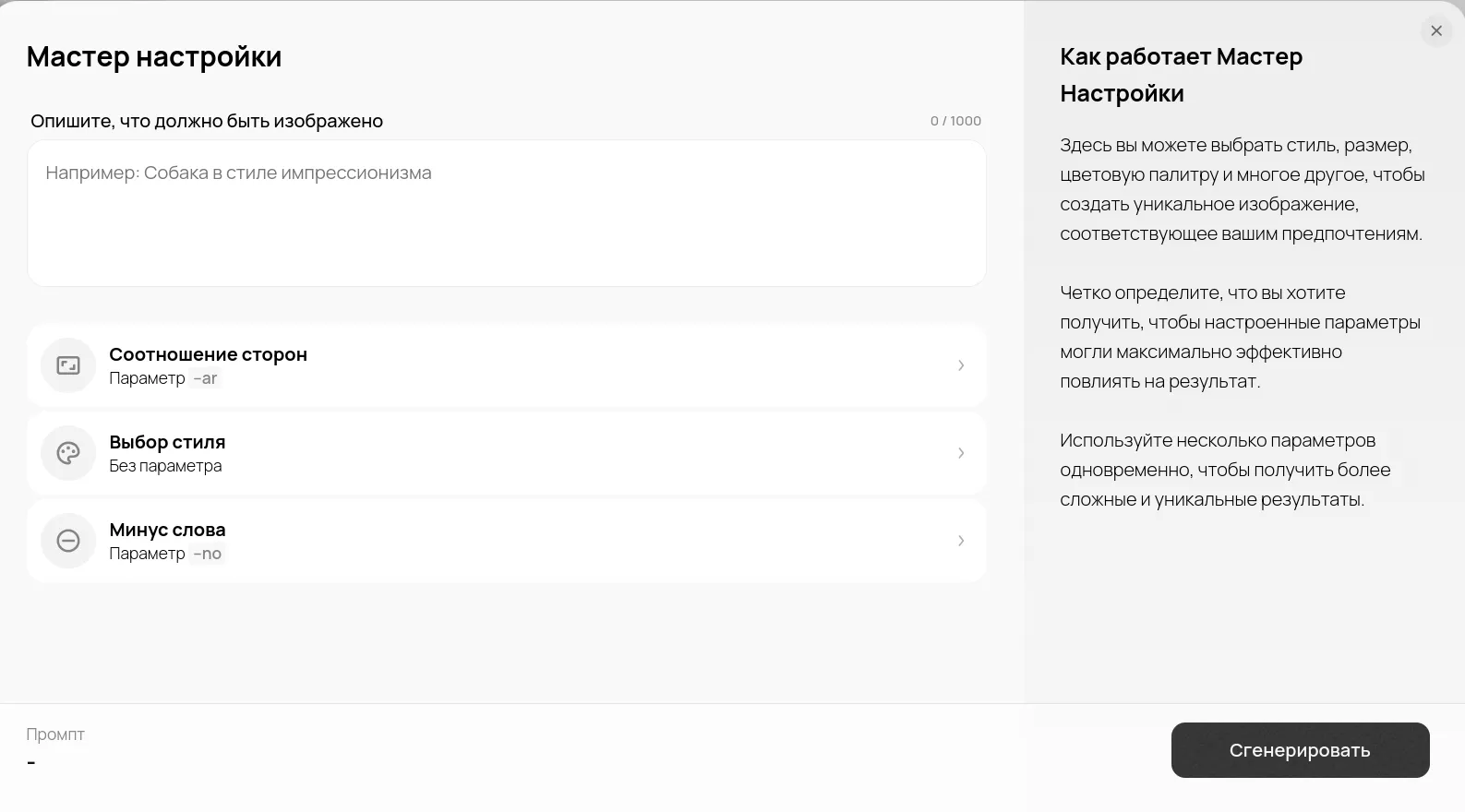This screenshot has width=1465, height=812.
Task: Click the Сгенерировать button
Action: coord(1300,750)
